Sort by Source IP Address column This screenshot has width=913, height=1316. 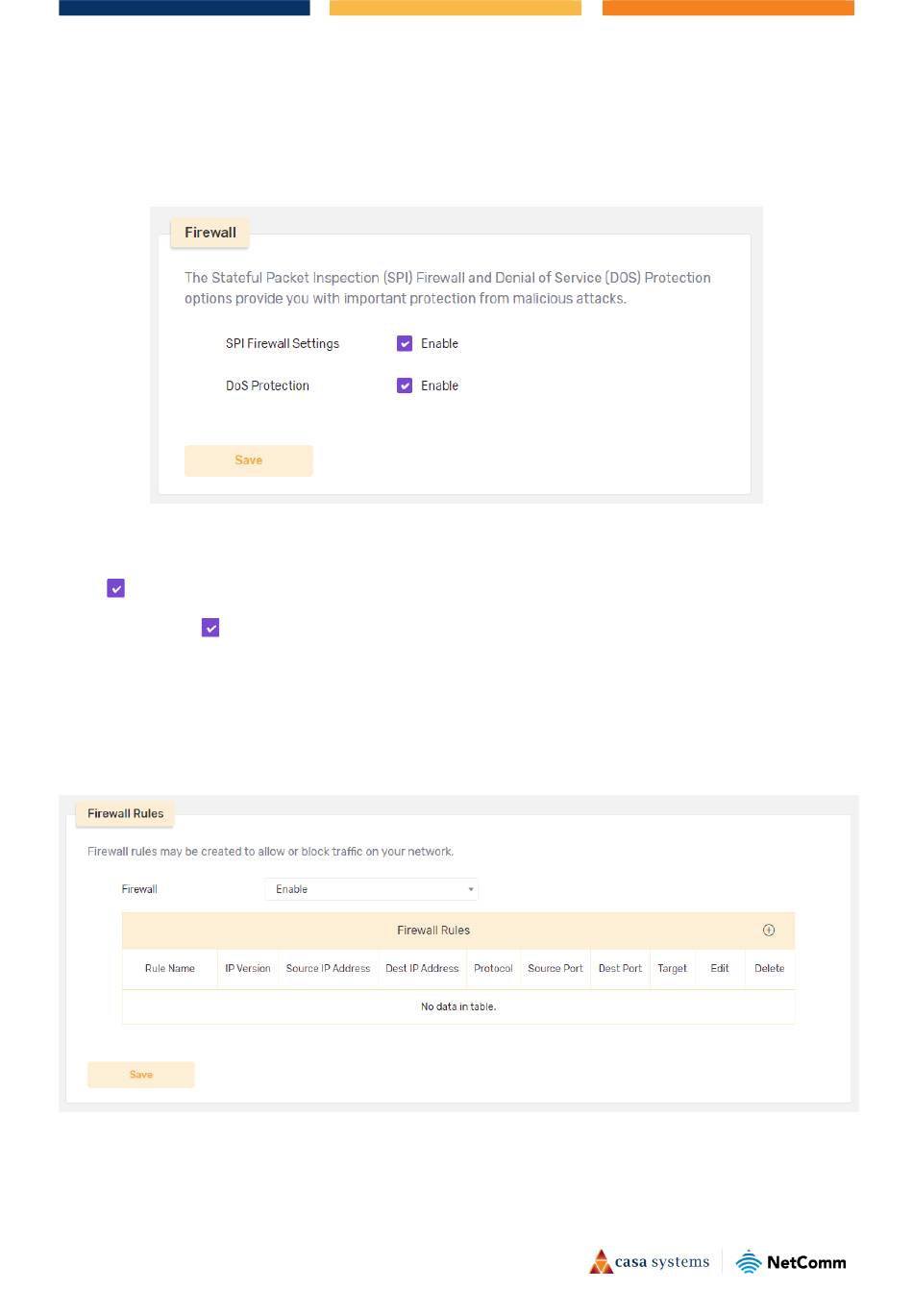[328, 968]
